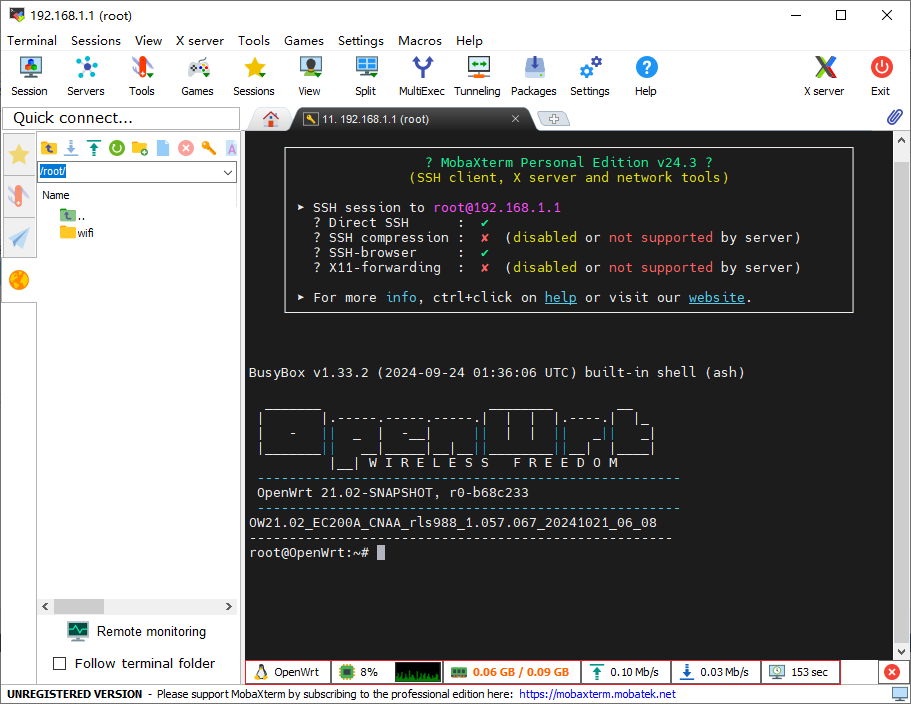This screenshot has height=704, width=911.
Task: Click the terminal scroll down arrow
Action: pos(901,652)
